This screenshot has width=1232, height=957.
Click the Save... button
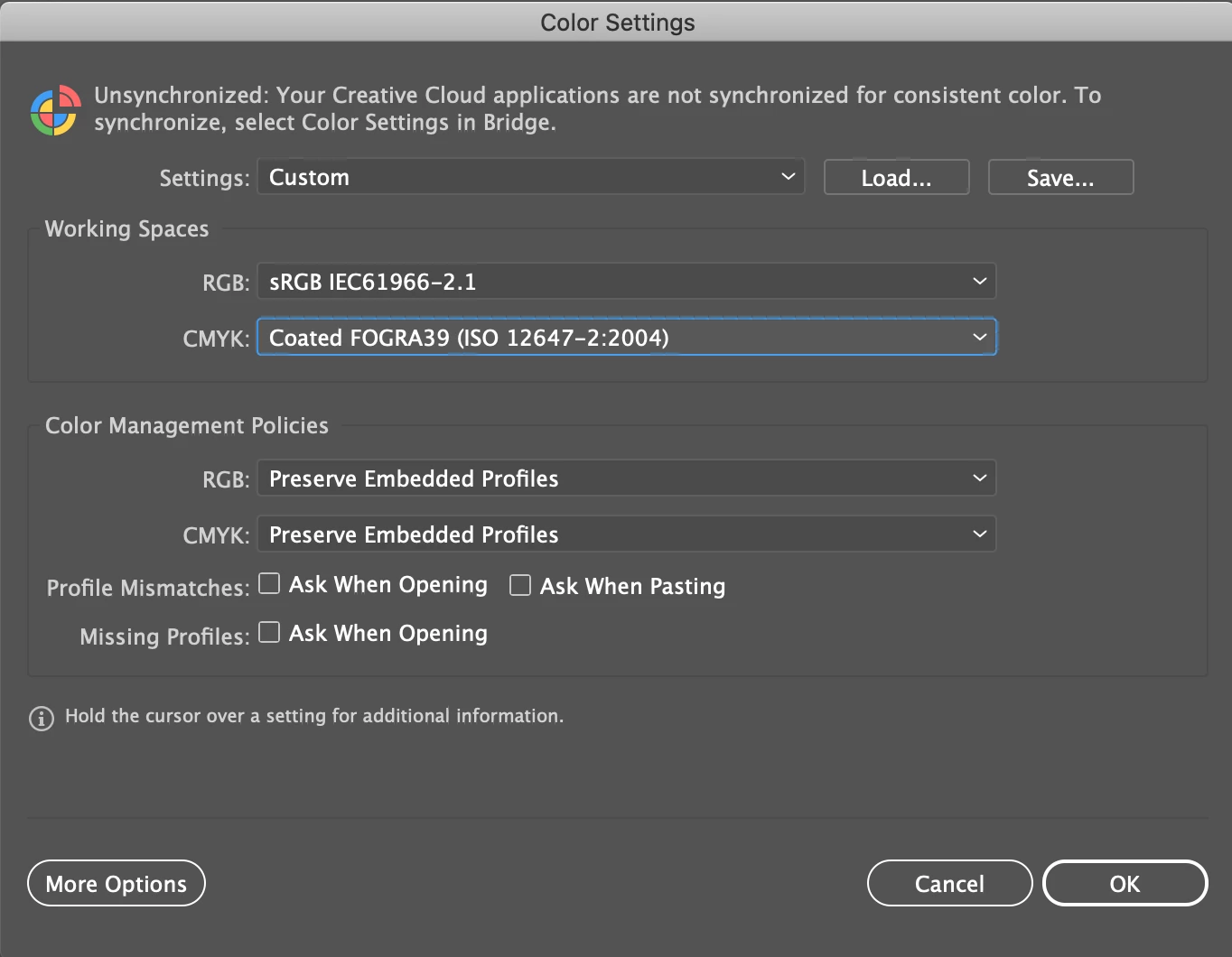point(1060,177)
